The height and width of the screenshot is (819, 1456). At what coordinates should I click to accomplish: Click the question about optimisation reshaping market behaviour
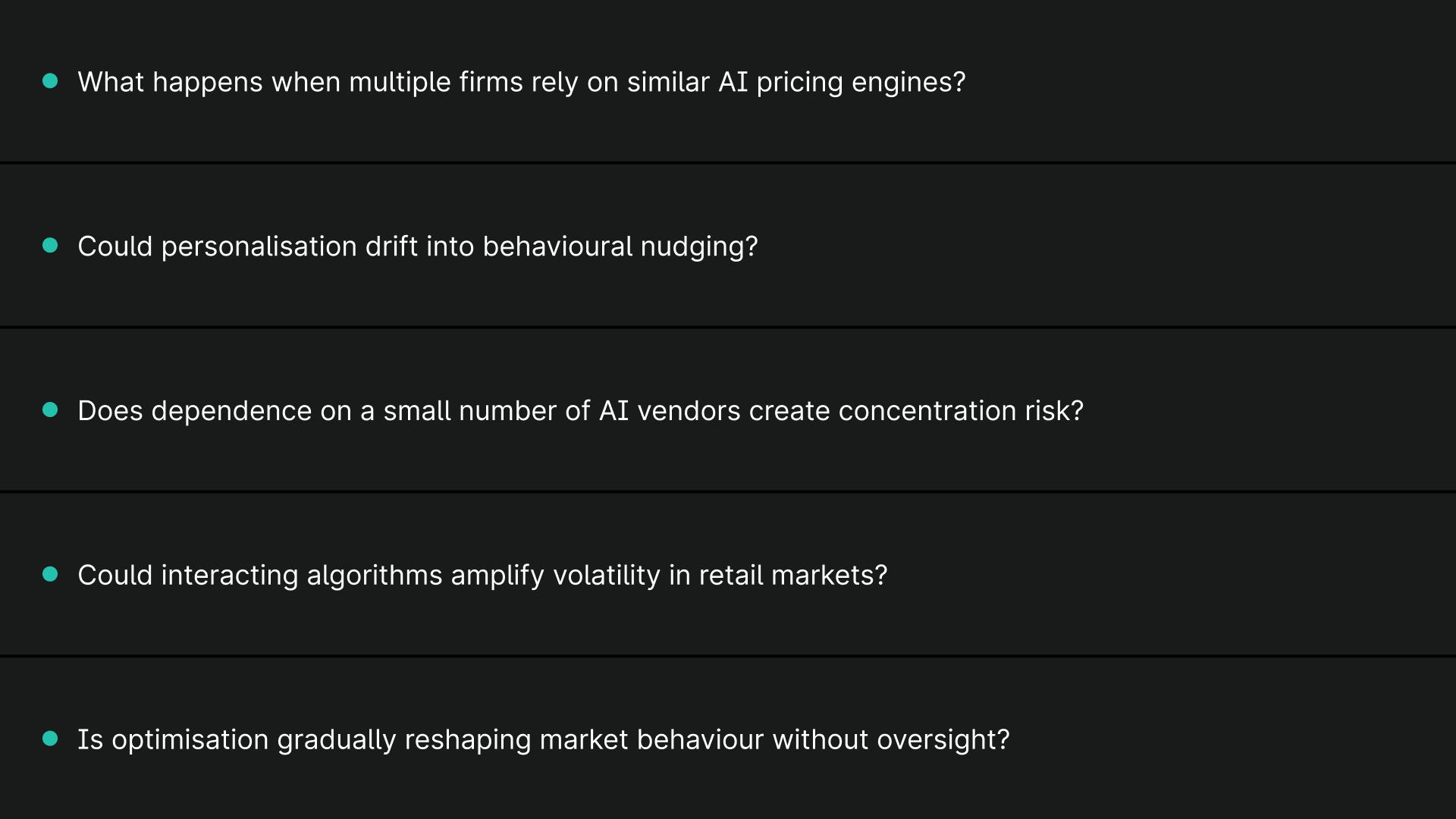[x=543, y=739]
